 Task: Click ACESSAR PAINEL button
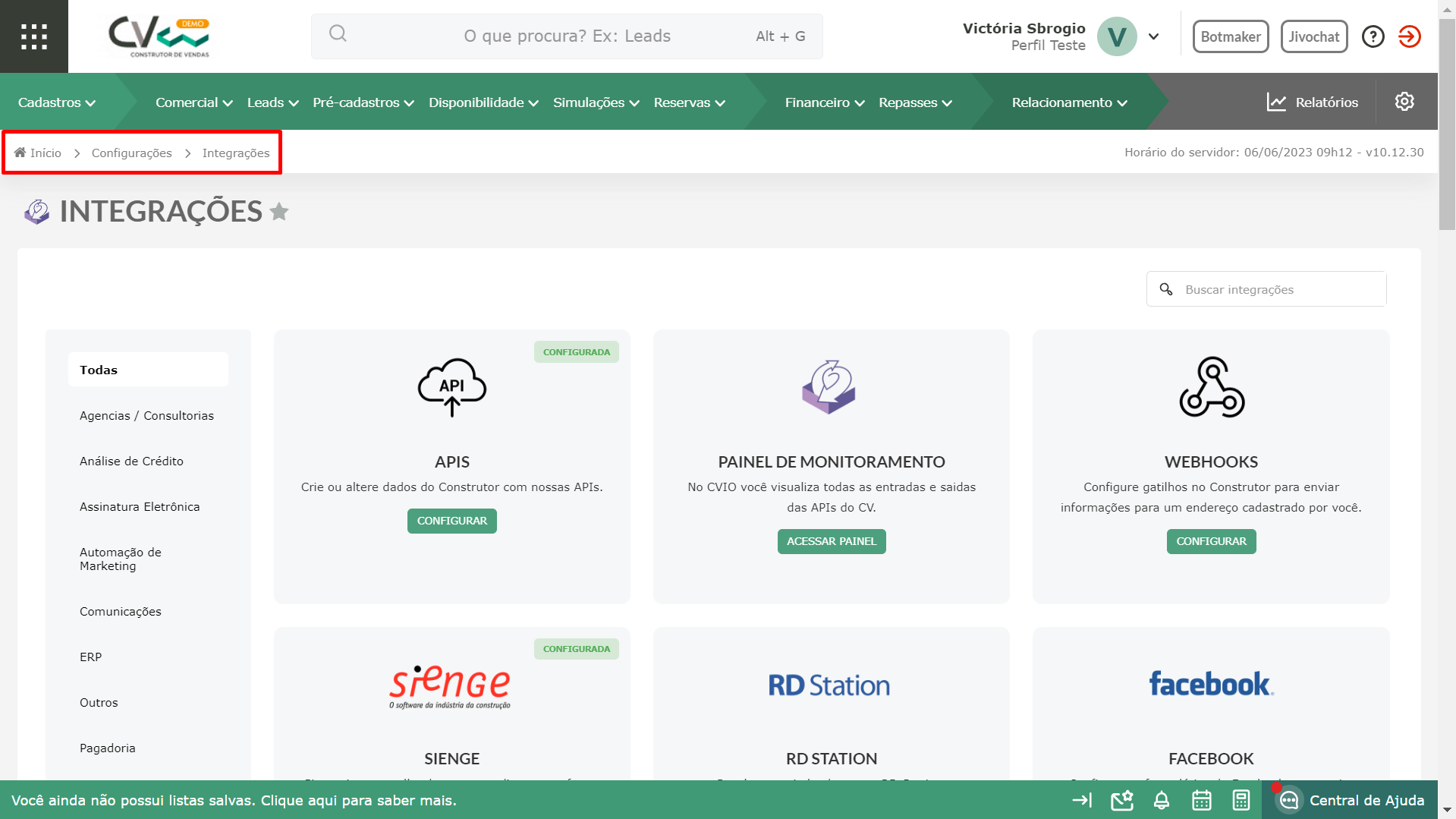[832, 541]
